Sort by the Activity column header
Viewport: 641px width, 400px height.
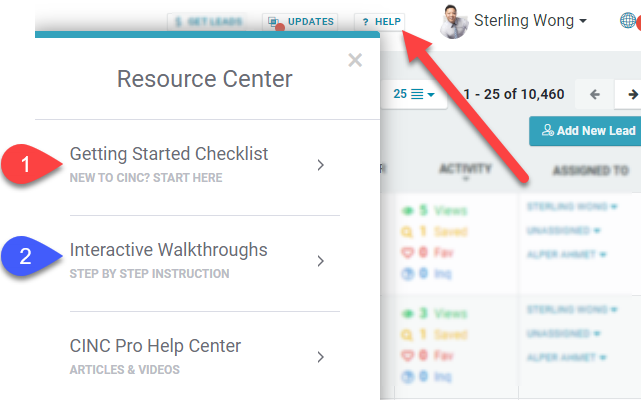click(x=466, y=170)
